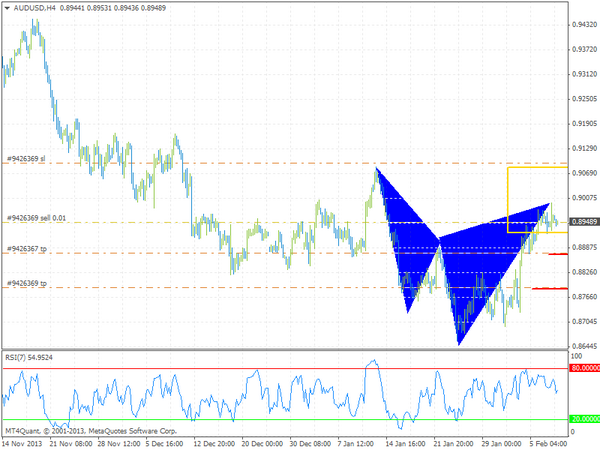
Task: Click the 14 Jan 16:00 time label
Action: tap(406, 444)
